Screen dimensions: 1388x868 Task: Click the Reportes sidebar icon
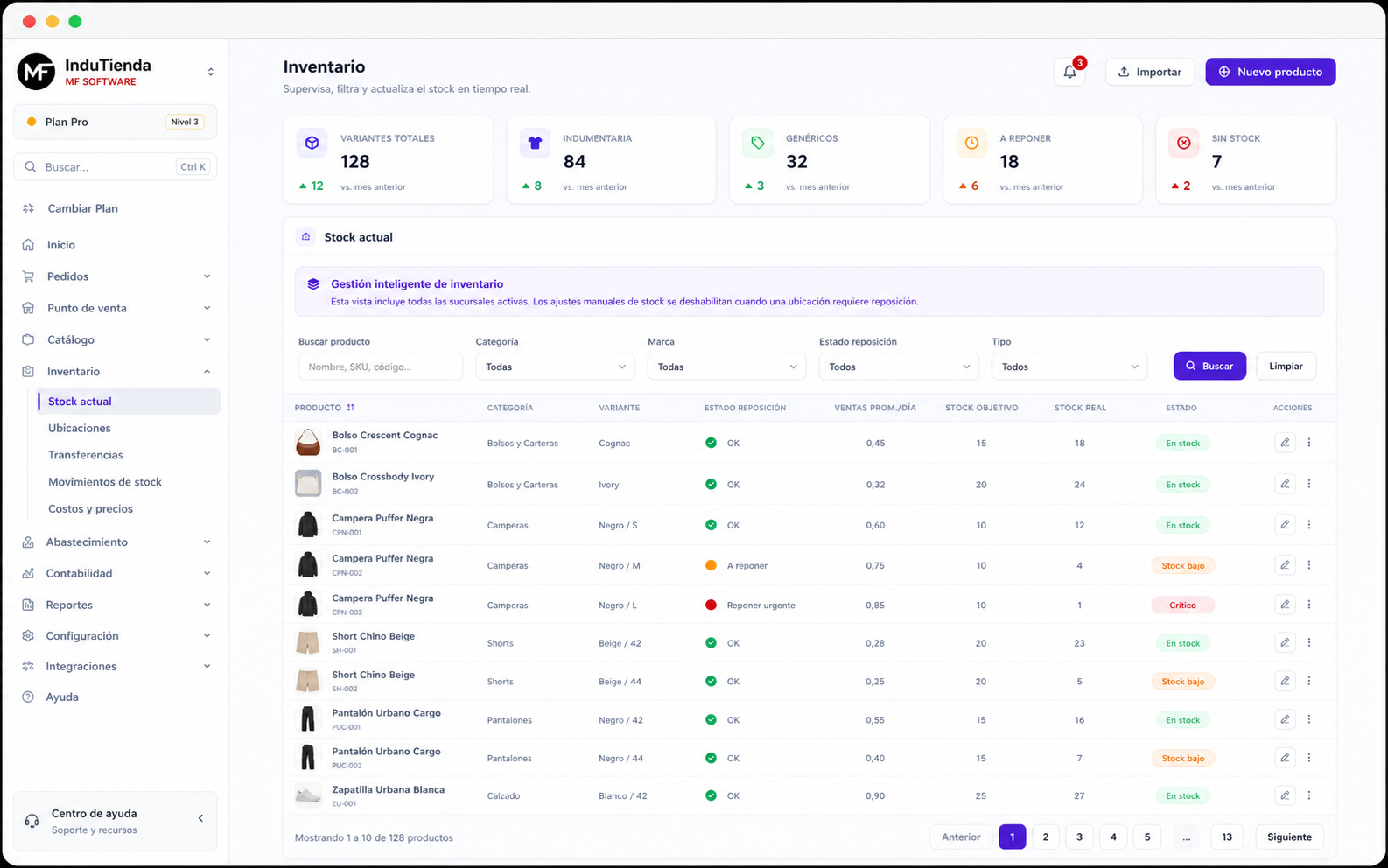28,605
